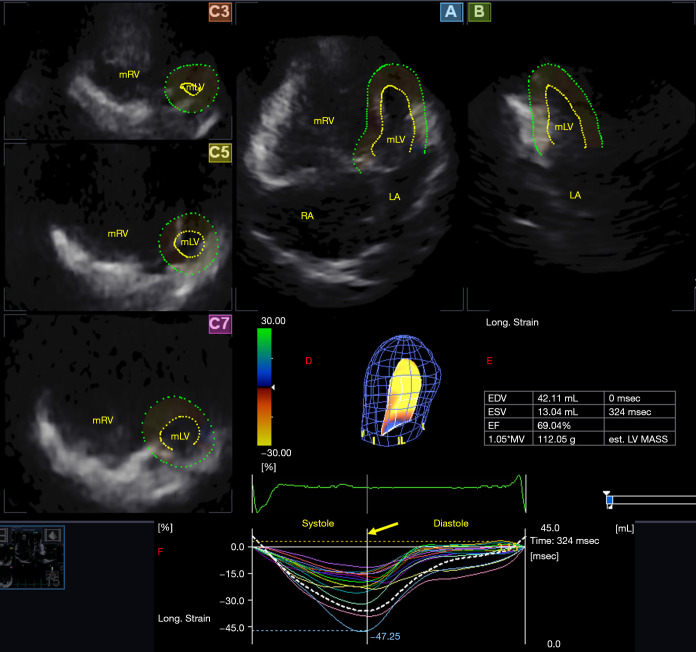
Task: Click the triangle marker above the blue slider
Action: point(606,494)
